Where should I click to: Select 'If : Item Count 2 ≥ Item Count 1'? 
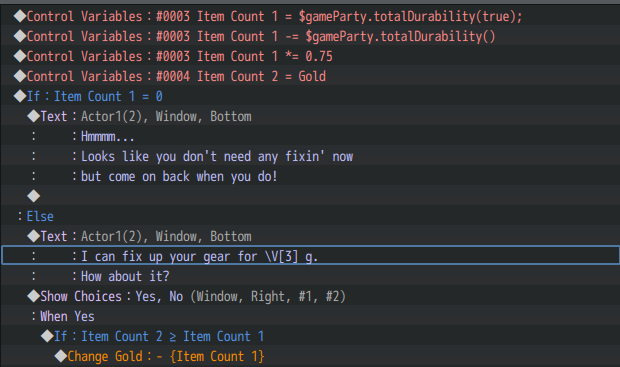(310, 336)
